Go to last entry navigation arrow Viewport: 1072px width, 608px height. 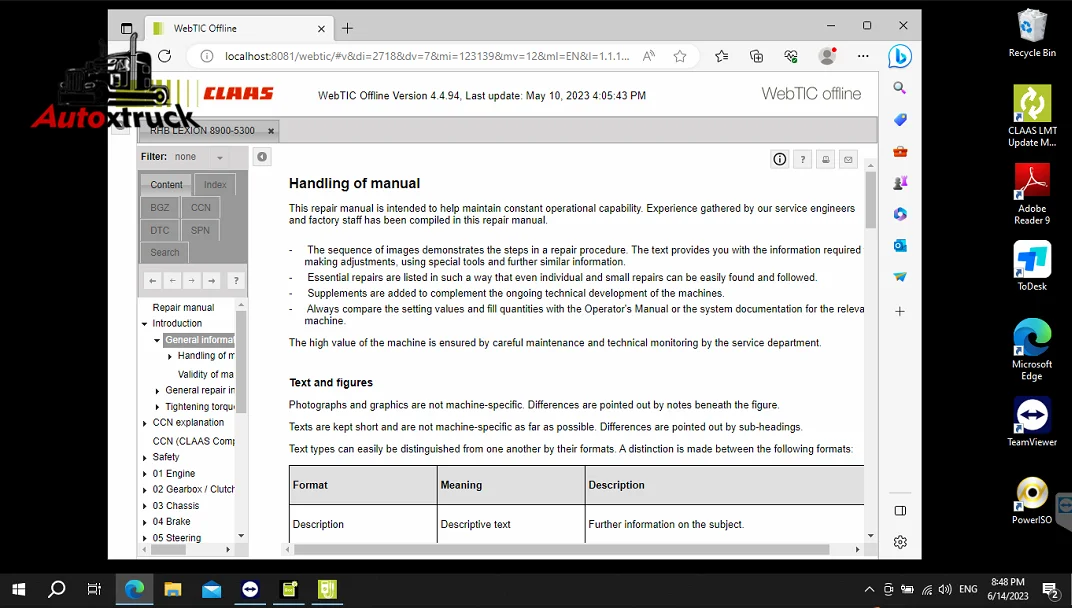point(212,280)
